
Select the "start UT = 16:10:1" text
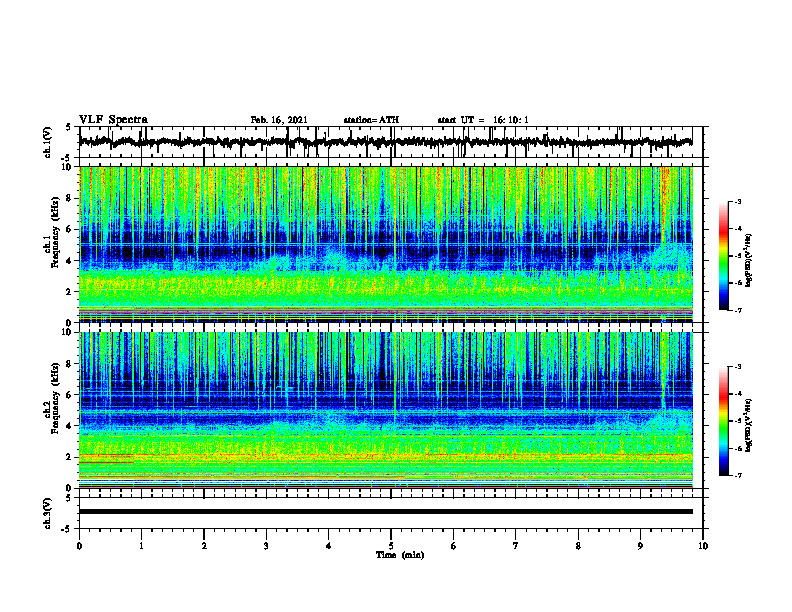[483, 120]
